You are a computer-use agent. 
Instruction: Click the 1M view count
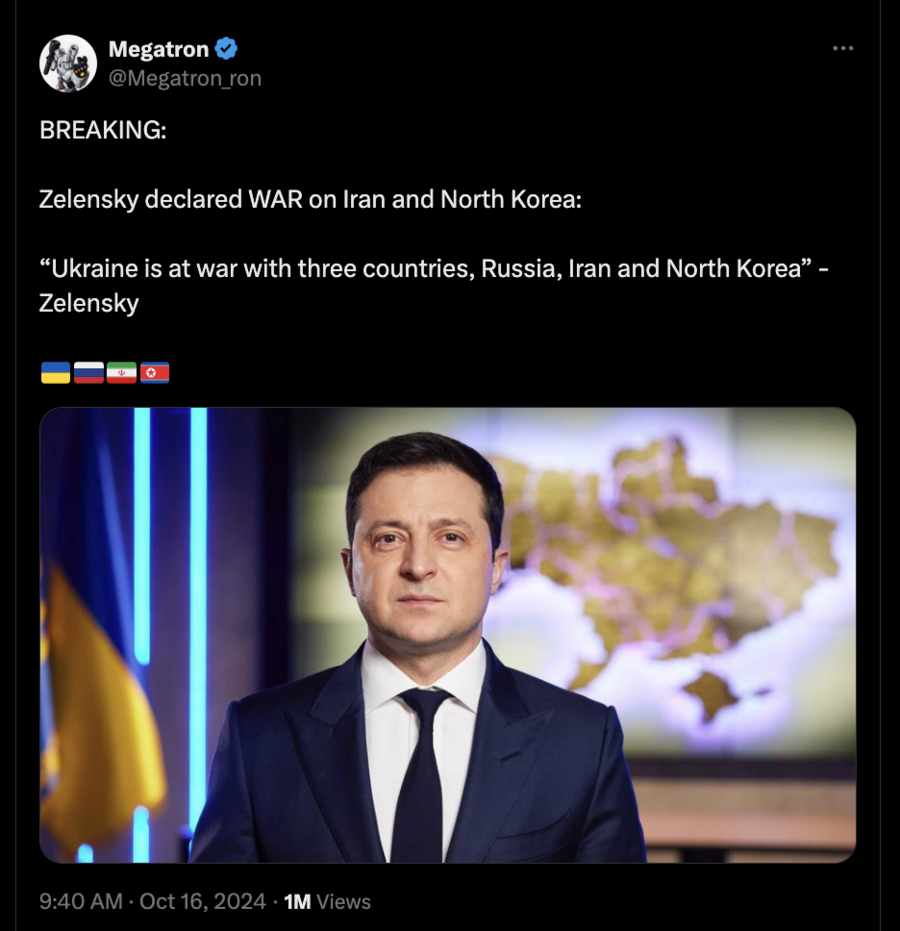(297, 901)
